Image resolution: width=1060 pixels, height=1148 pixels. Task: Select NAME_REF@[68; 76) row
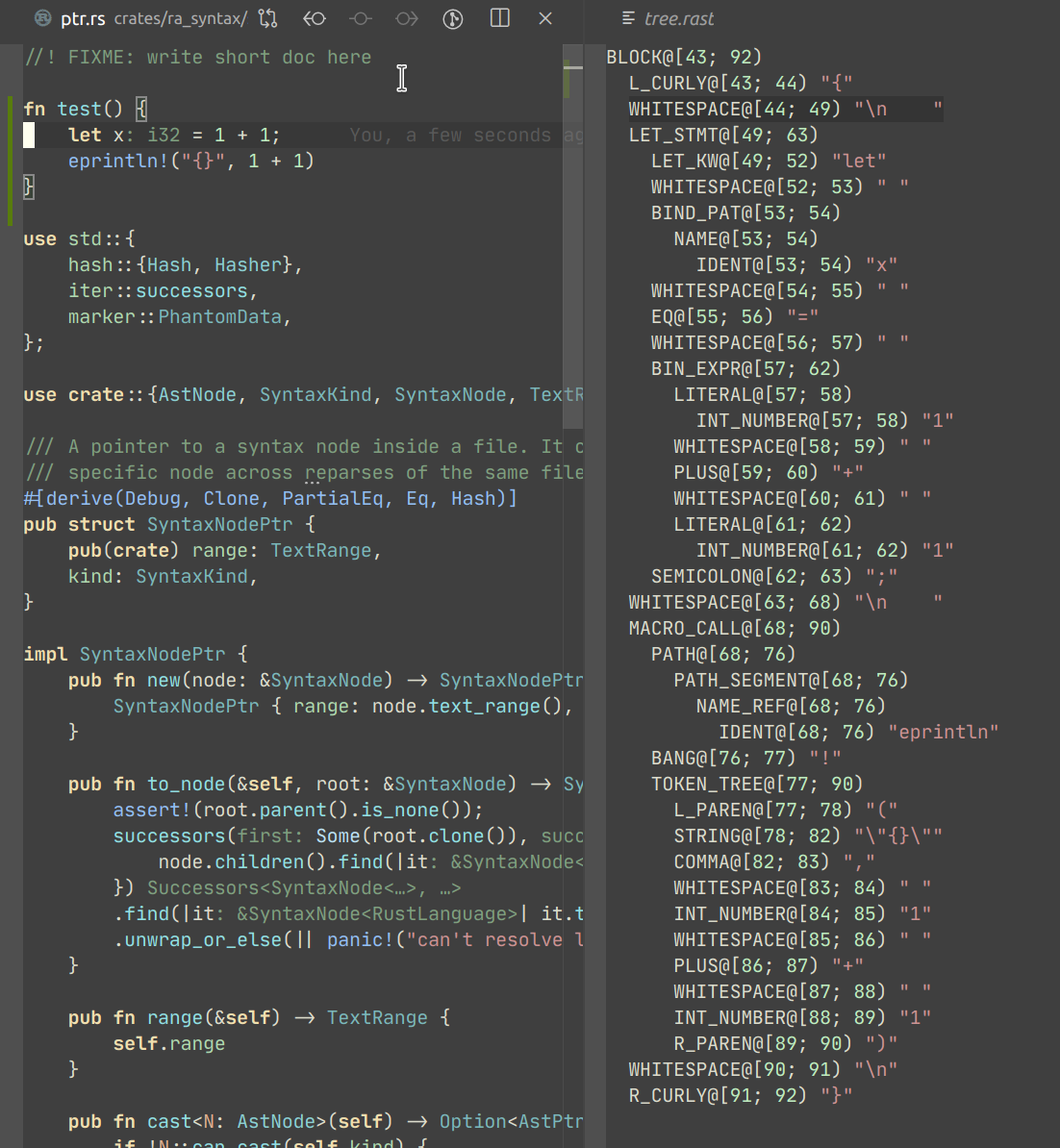coord(792,707)
